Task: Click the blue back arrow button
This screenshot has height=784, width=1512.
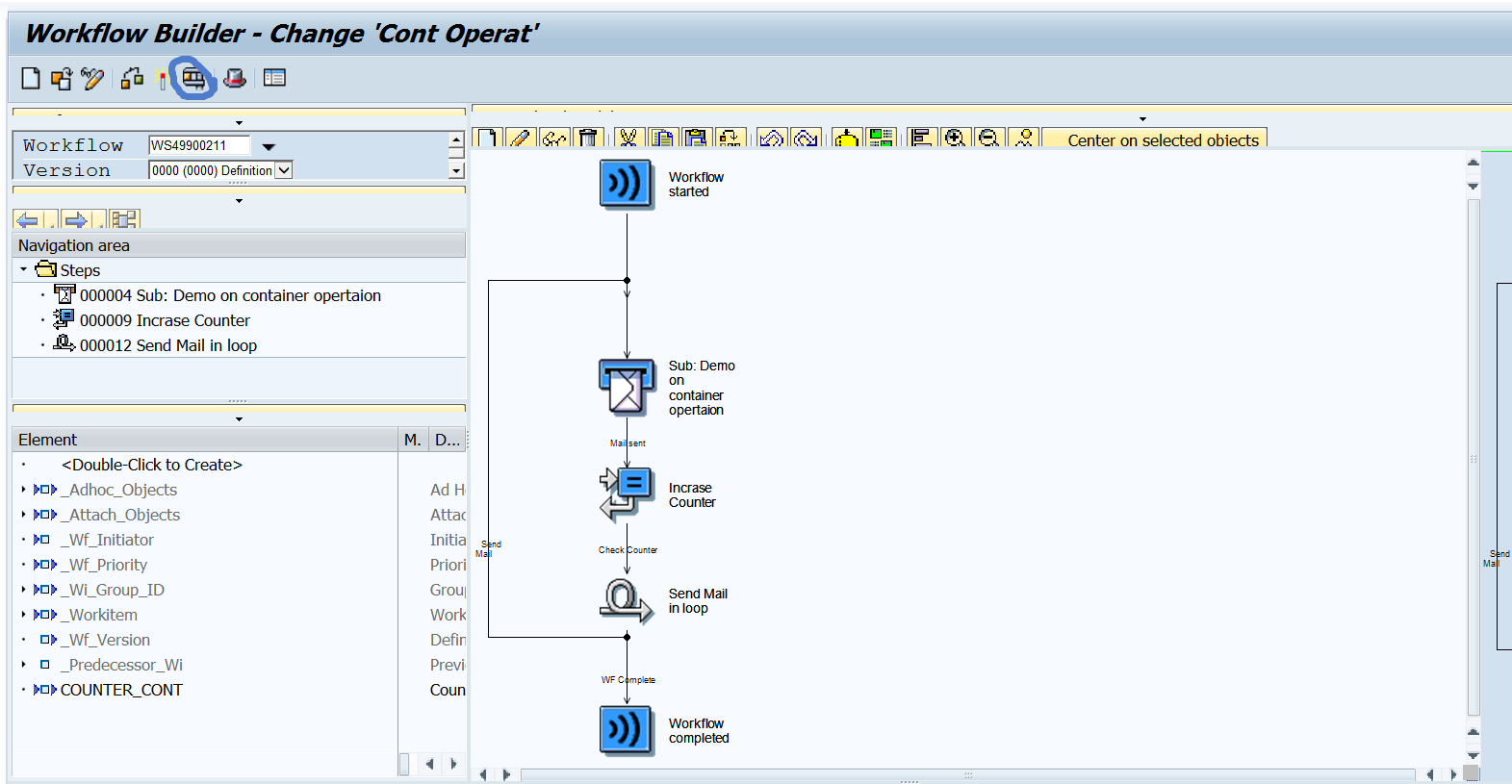Action: point(28,220)
